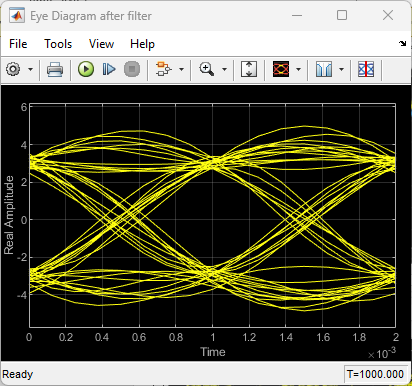Expand the highlight block dropdown arrow
This screenshot has height=386, width=412.
pos(181,69)
